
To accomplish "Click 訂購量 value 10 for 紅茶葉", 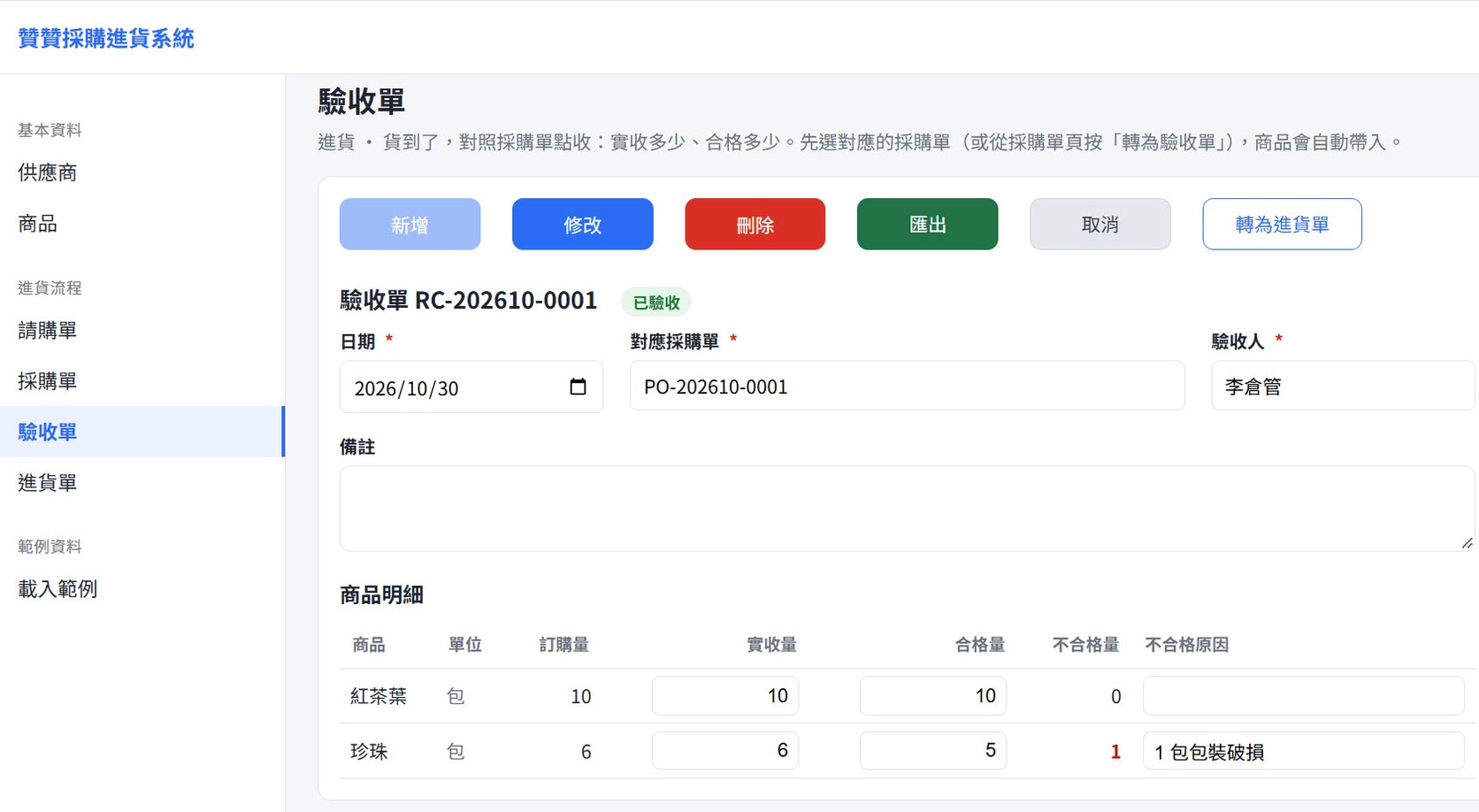I will pyautogui.click(x=580, y=696).
